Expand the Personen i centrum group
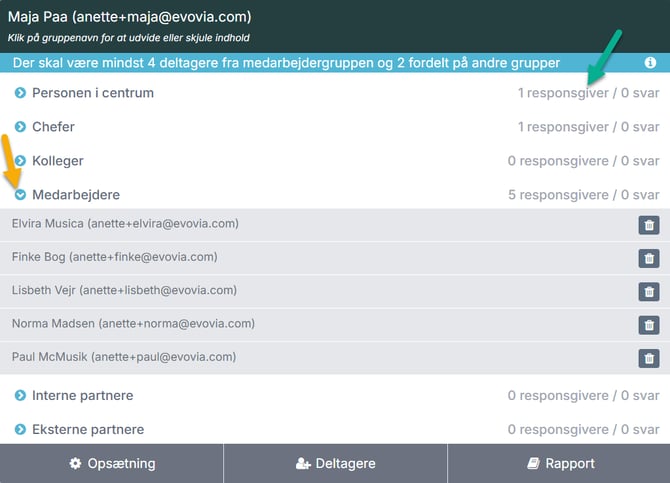 coord(20,93)
